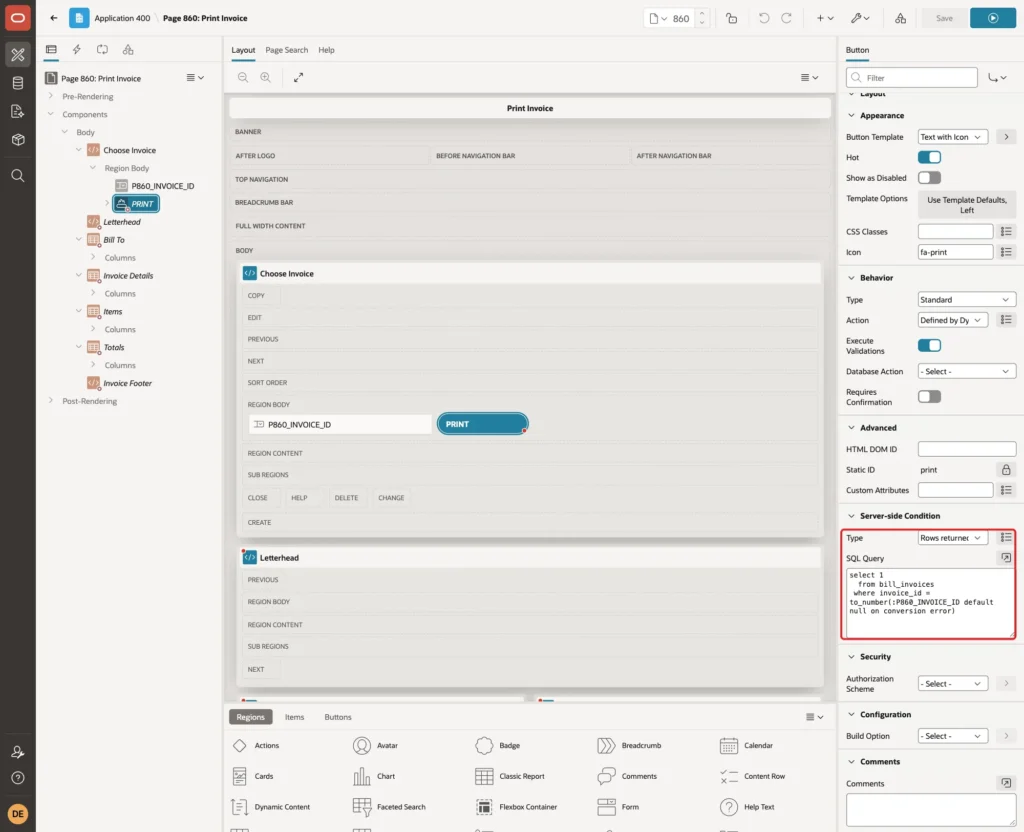Switch gallery to the Items tab
This screenshot has height=832, width=1024.
tap(295, 717)
